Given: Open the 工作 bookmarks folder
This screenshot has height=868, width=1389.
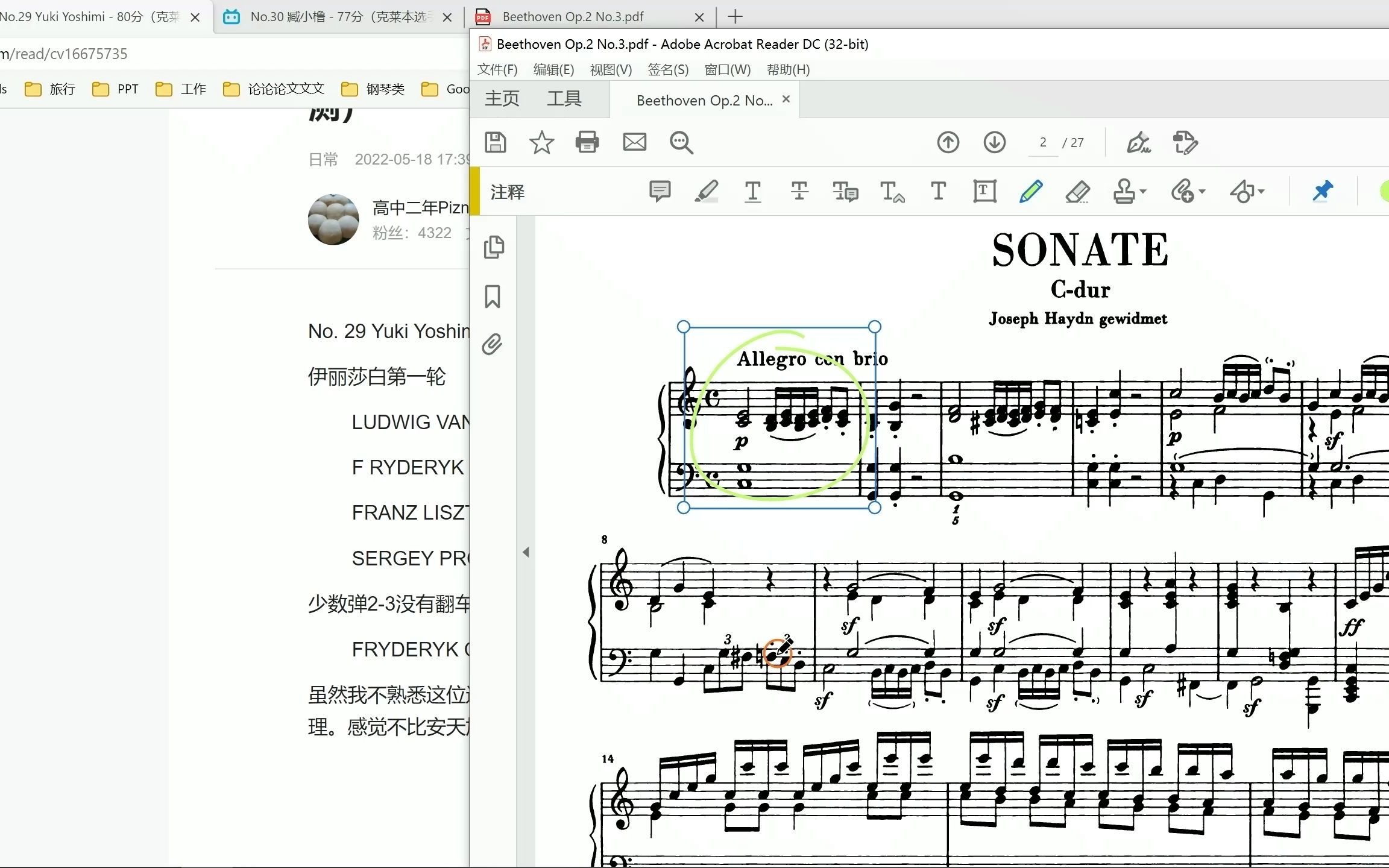Looking at the screenshot, I should [x=180, y=89].
